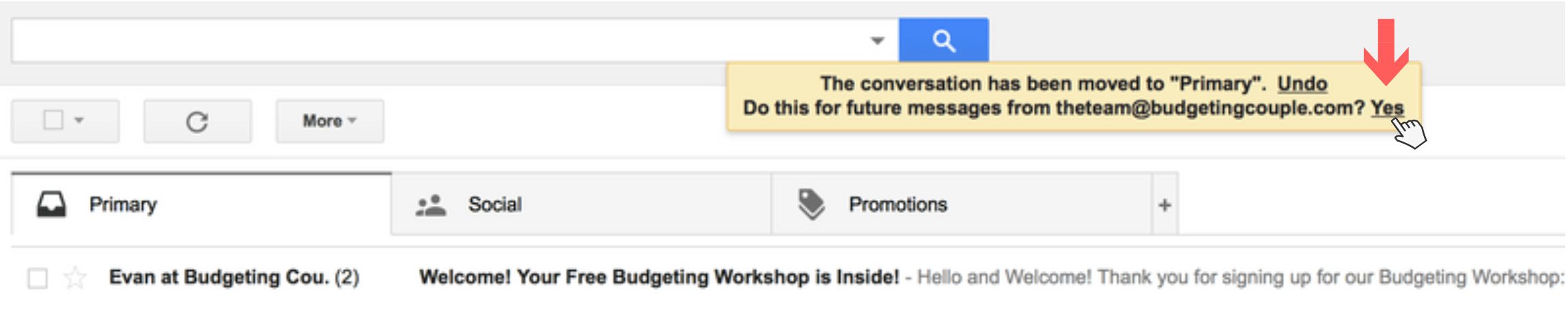1568x316 pixels.
Task: Click the inbox tray icon on Primary
Action: coord(51,205)
